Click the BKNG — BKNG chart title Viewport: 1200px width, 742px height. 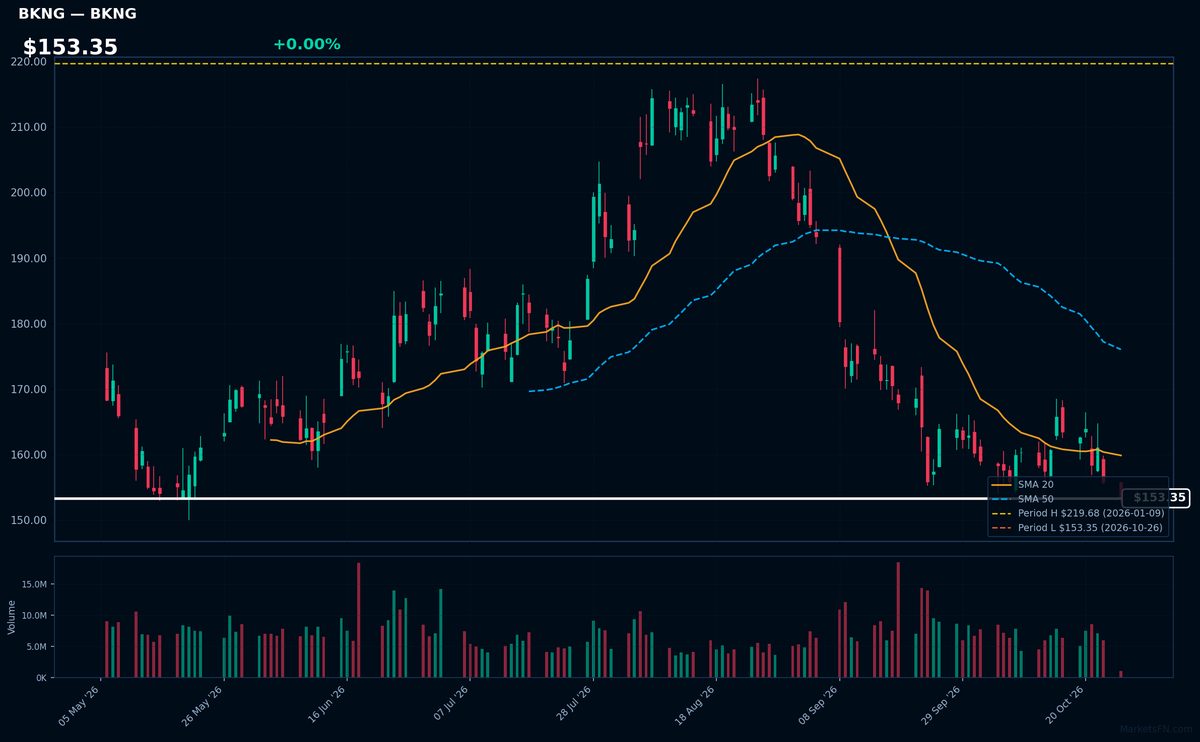click(77, 14)
